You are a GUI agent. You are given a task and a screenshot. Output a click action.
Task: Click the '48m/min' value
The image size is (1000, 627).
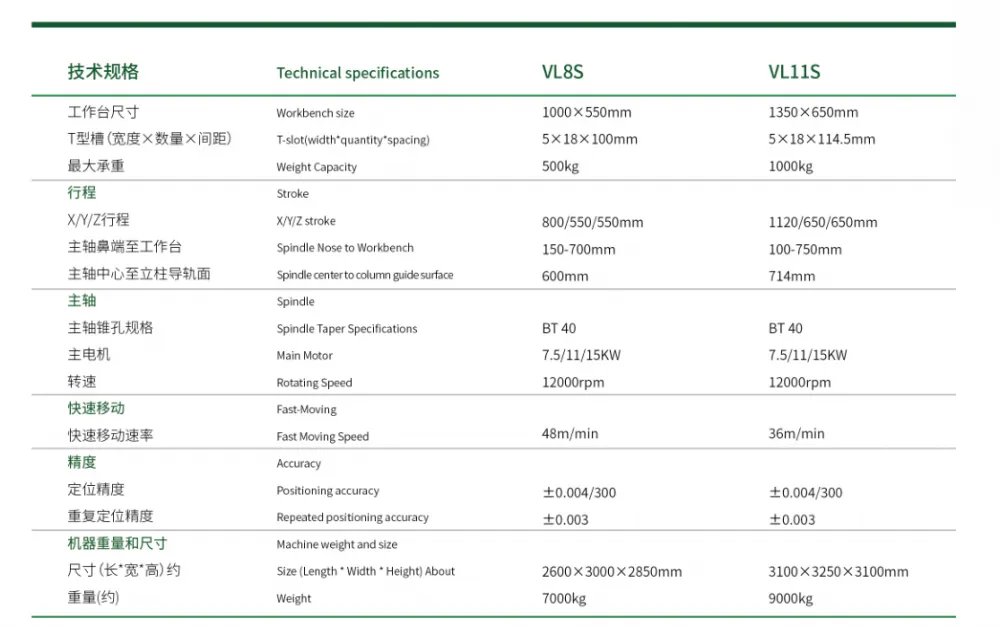(570, 434)
